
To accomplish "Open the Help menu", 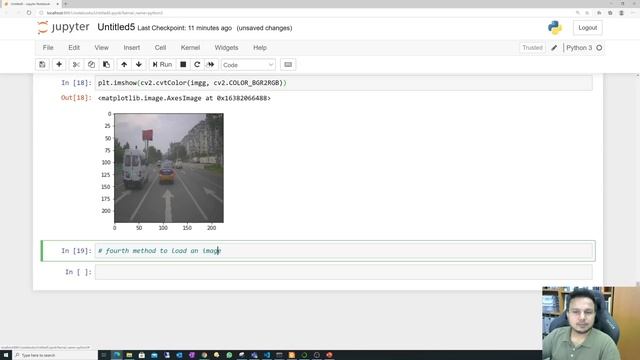I will tap(260, 48).
